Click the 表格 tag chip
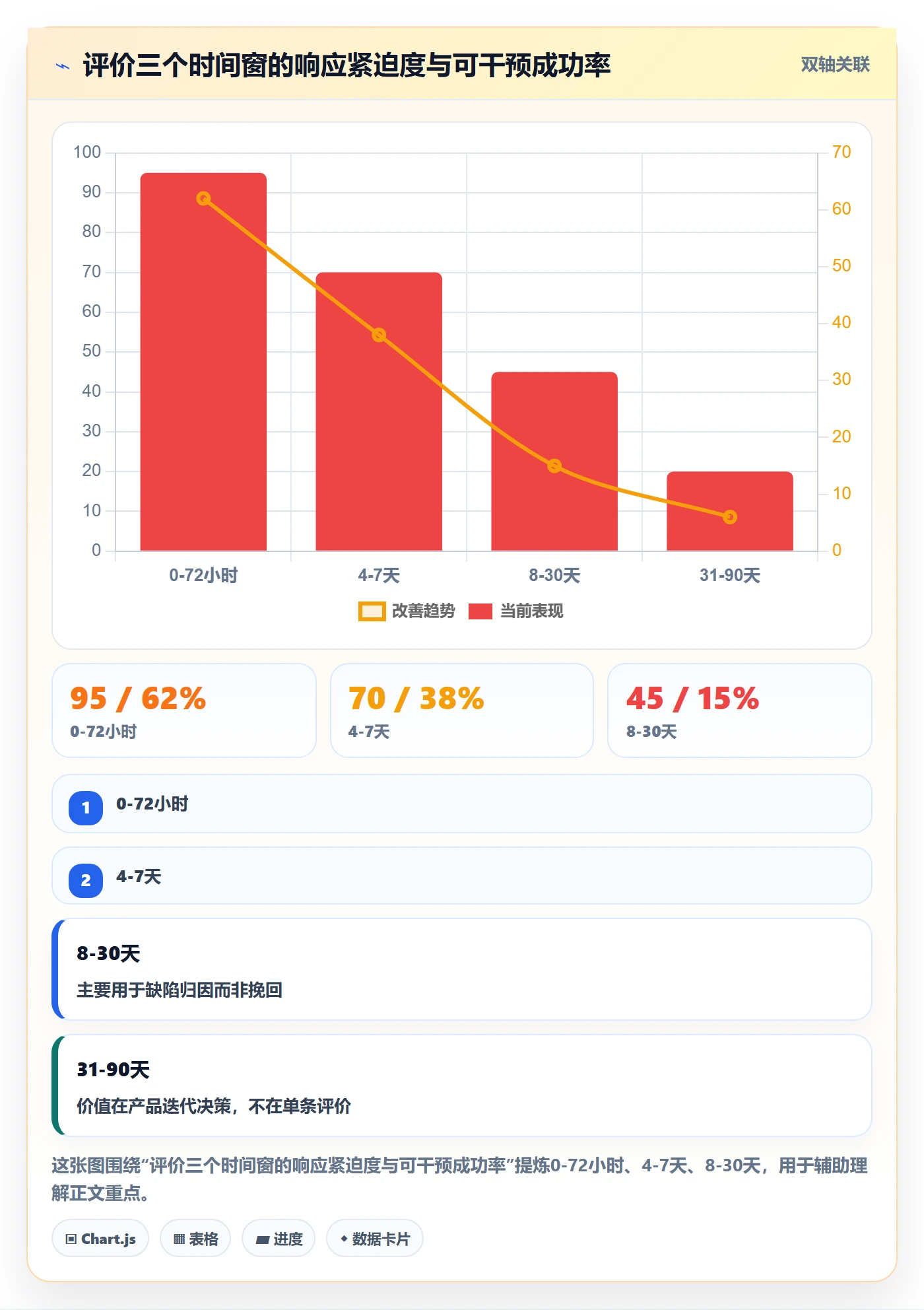The width and height of the screenshot is (924, 1310). [195, 1239]
